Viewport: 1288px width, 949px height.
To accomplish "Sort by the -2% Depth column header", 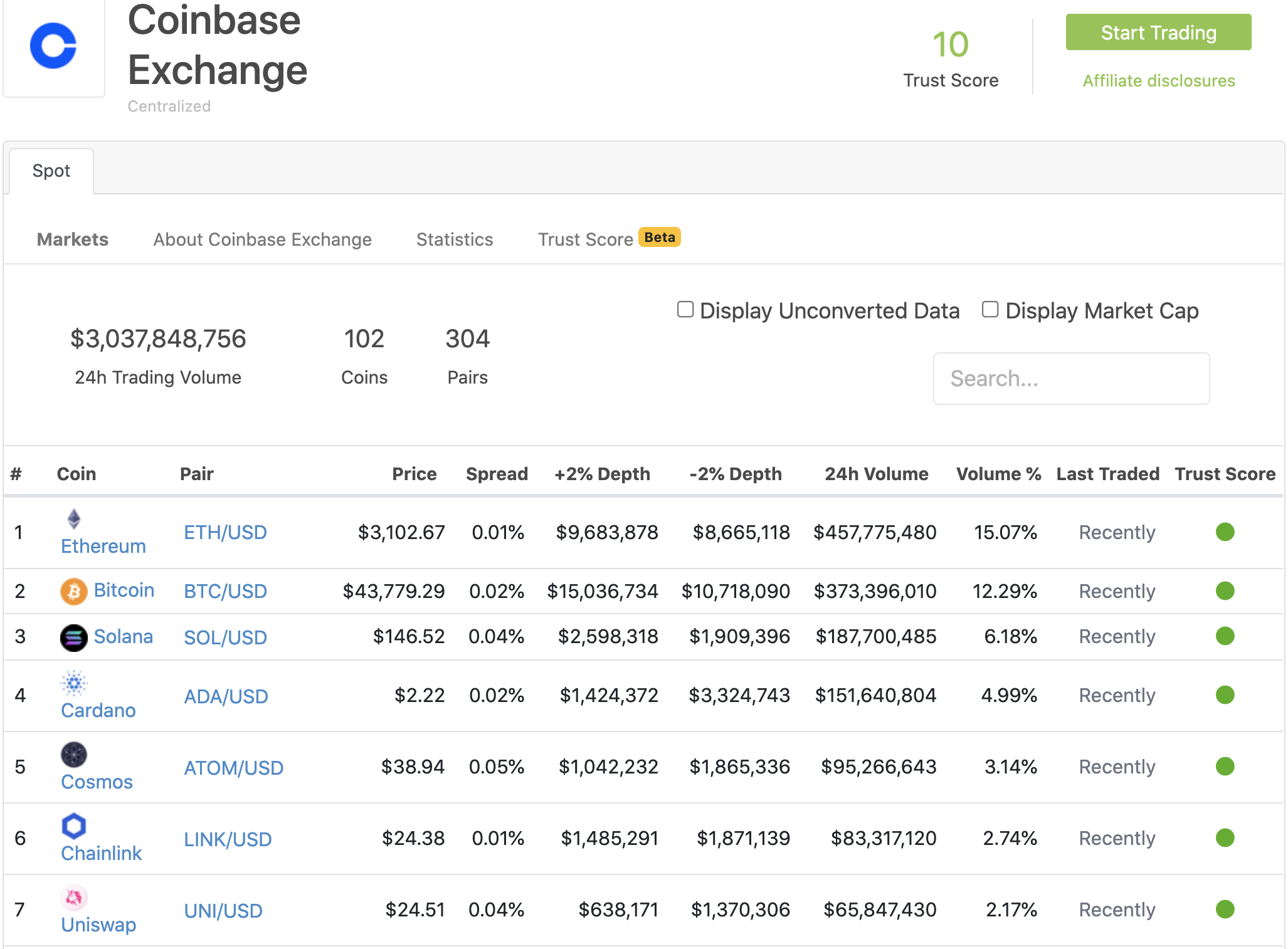I will (736, 474).
